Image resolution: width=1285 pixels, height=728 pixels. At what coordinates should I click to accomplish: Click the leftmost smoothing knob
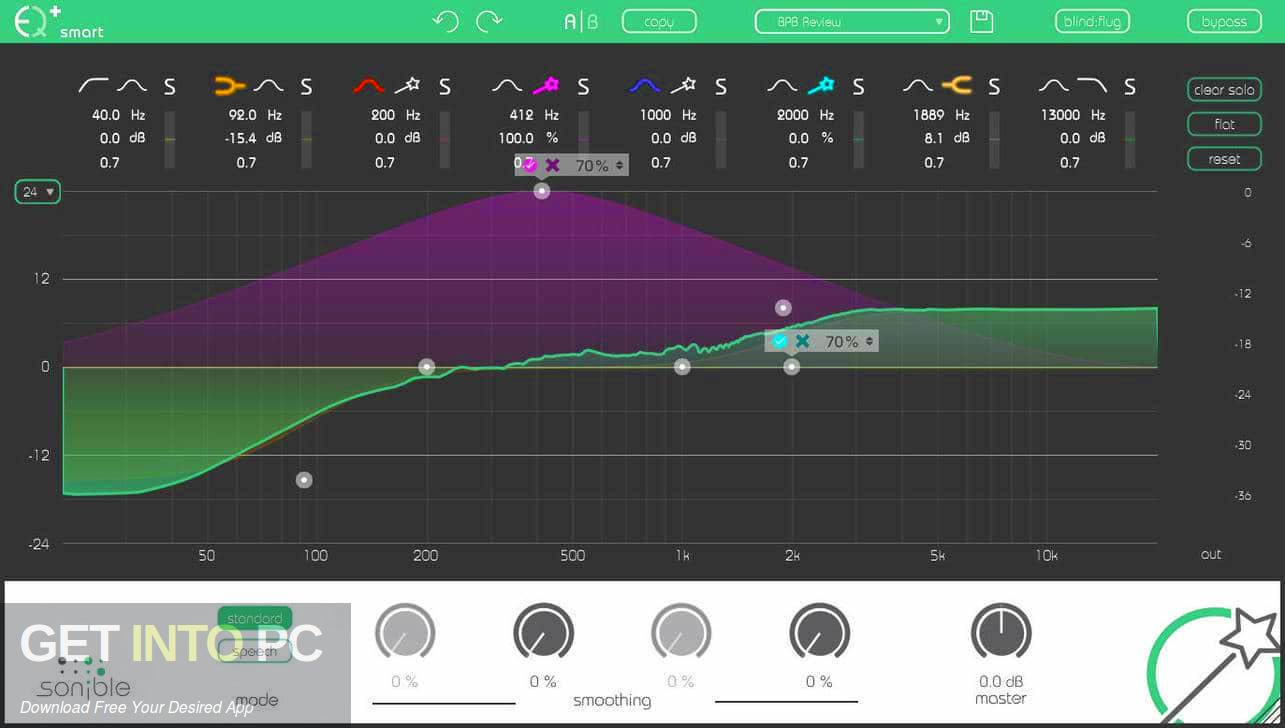405,632
